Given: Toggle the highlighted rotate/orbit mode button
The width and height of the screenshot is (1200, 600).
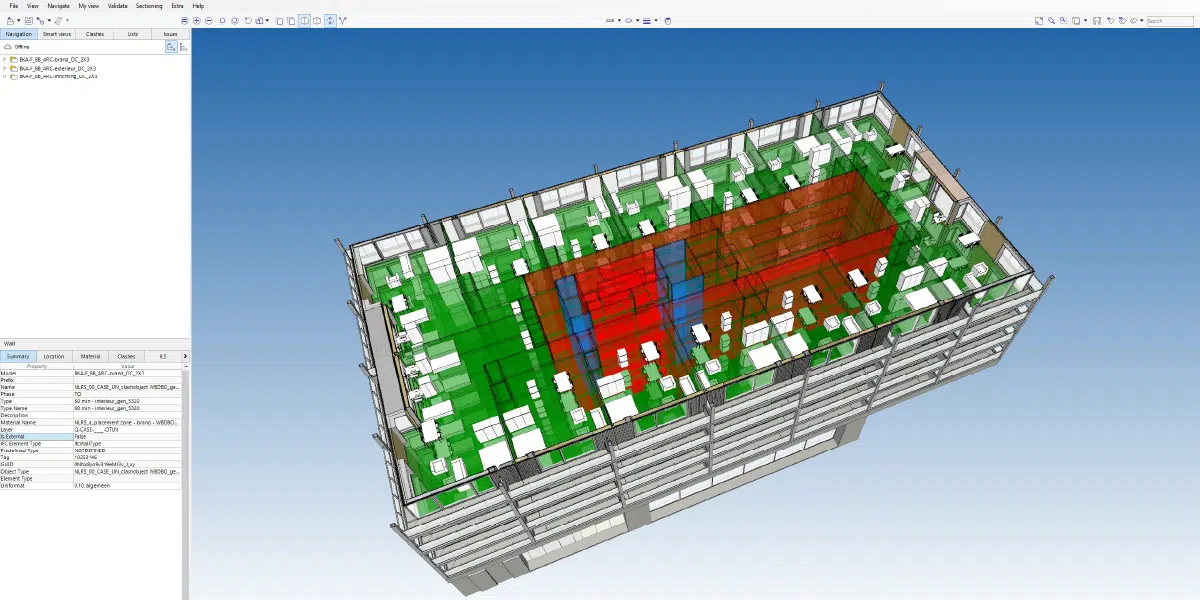Looking at the screenshot, I should point(329,20).
